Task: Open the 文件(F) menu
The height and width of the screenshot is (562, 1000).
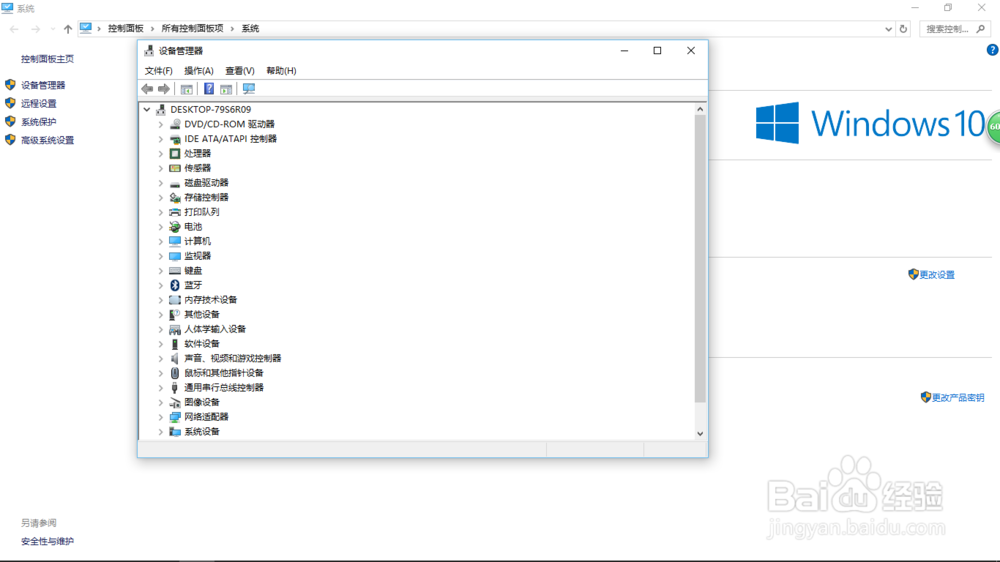Action: [x=158, y=71]
